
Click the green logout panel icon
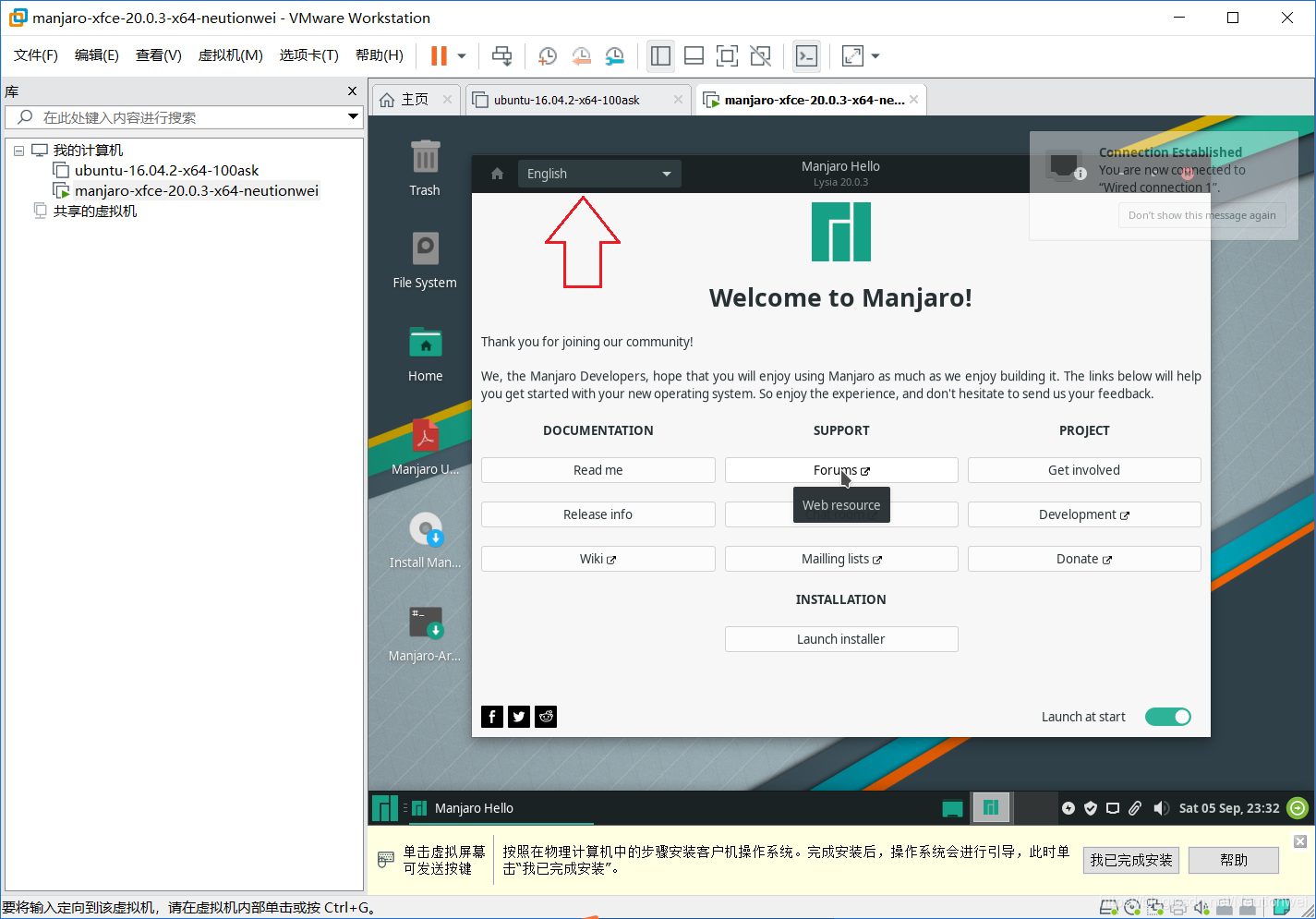tap(1298, 808)
